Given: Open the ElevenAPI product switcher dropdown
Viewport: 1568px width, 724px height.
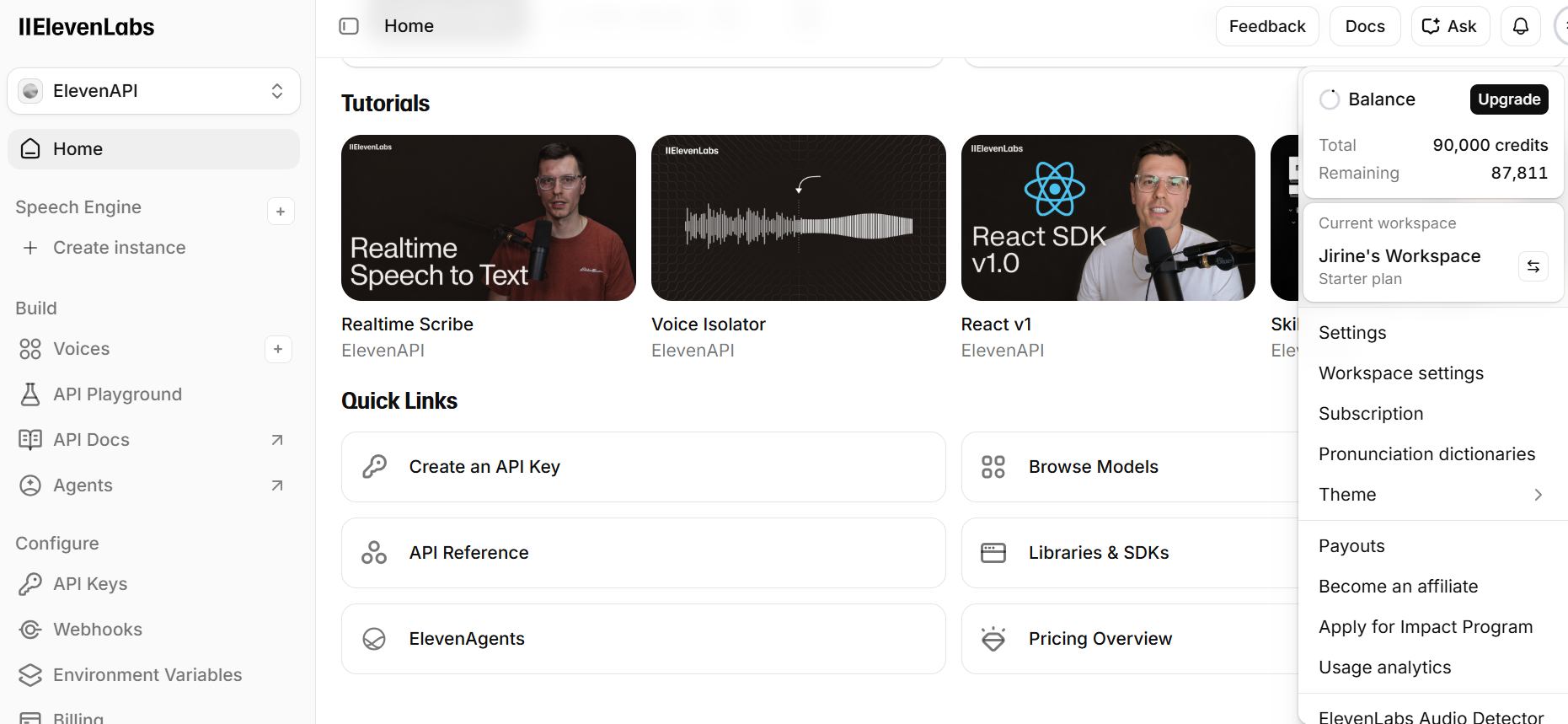Looking at the screenshot, I should click(x=153, y=91).
